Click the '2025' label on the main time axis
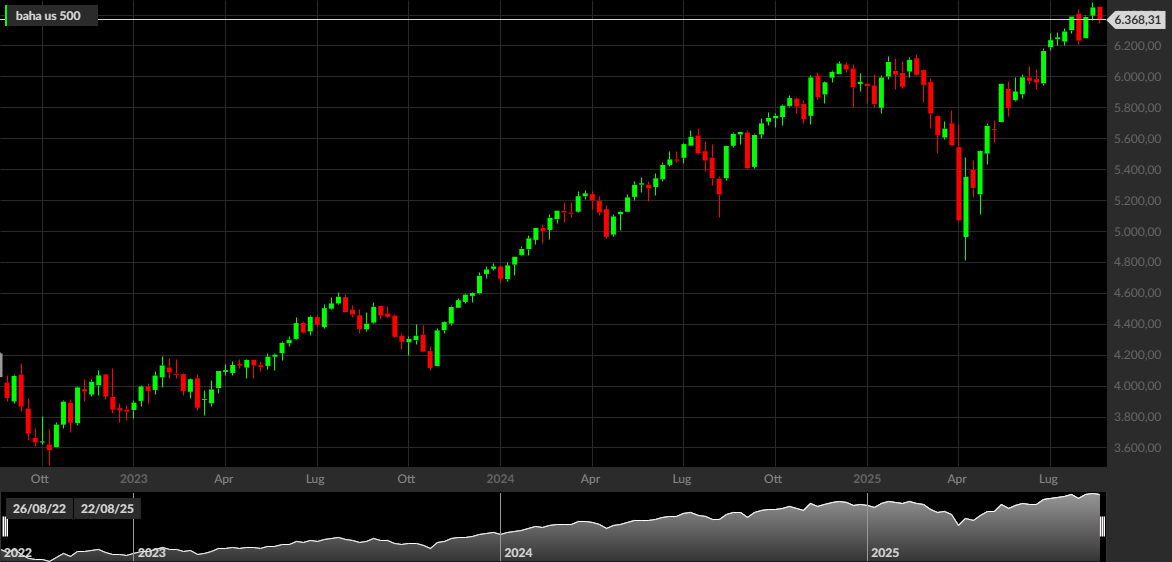Image resolution: width=1172 pixels, height=562 pixels. pos(867,478)
